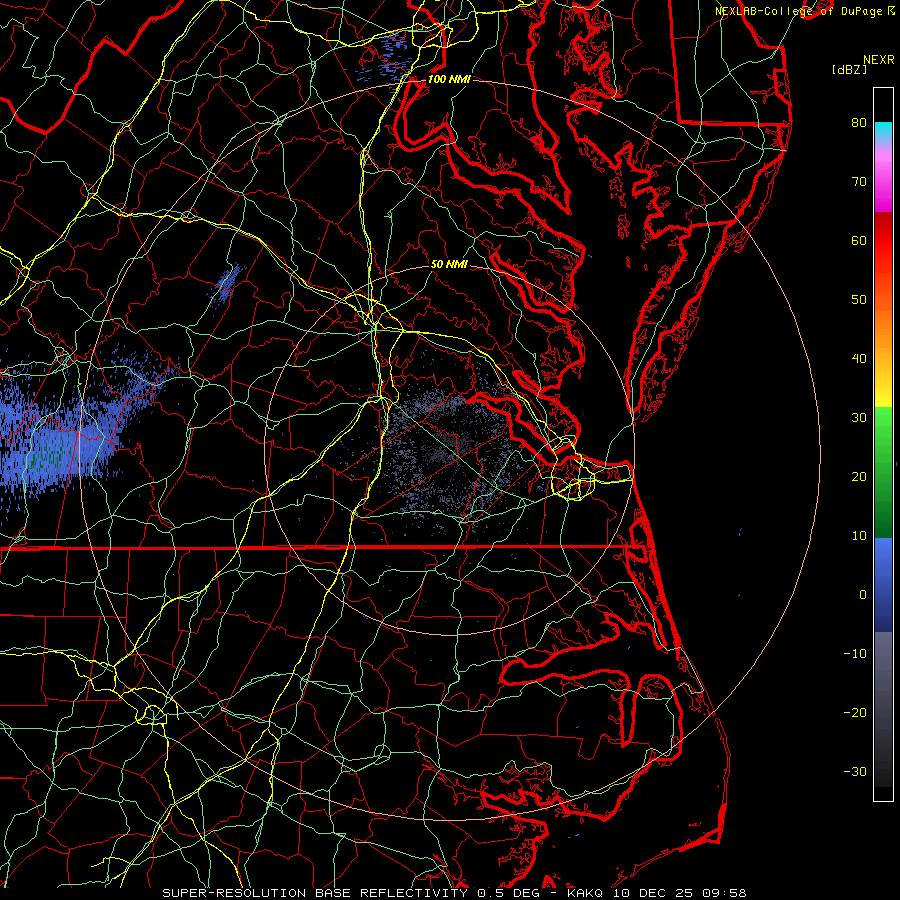
Task: Click the 60 dBZ scale value
Action: coord(859,240)
